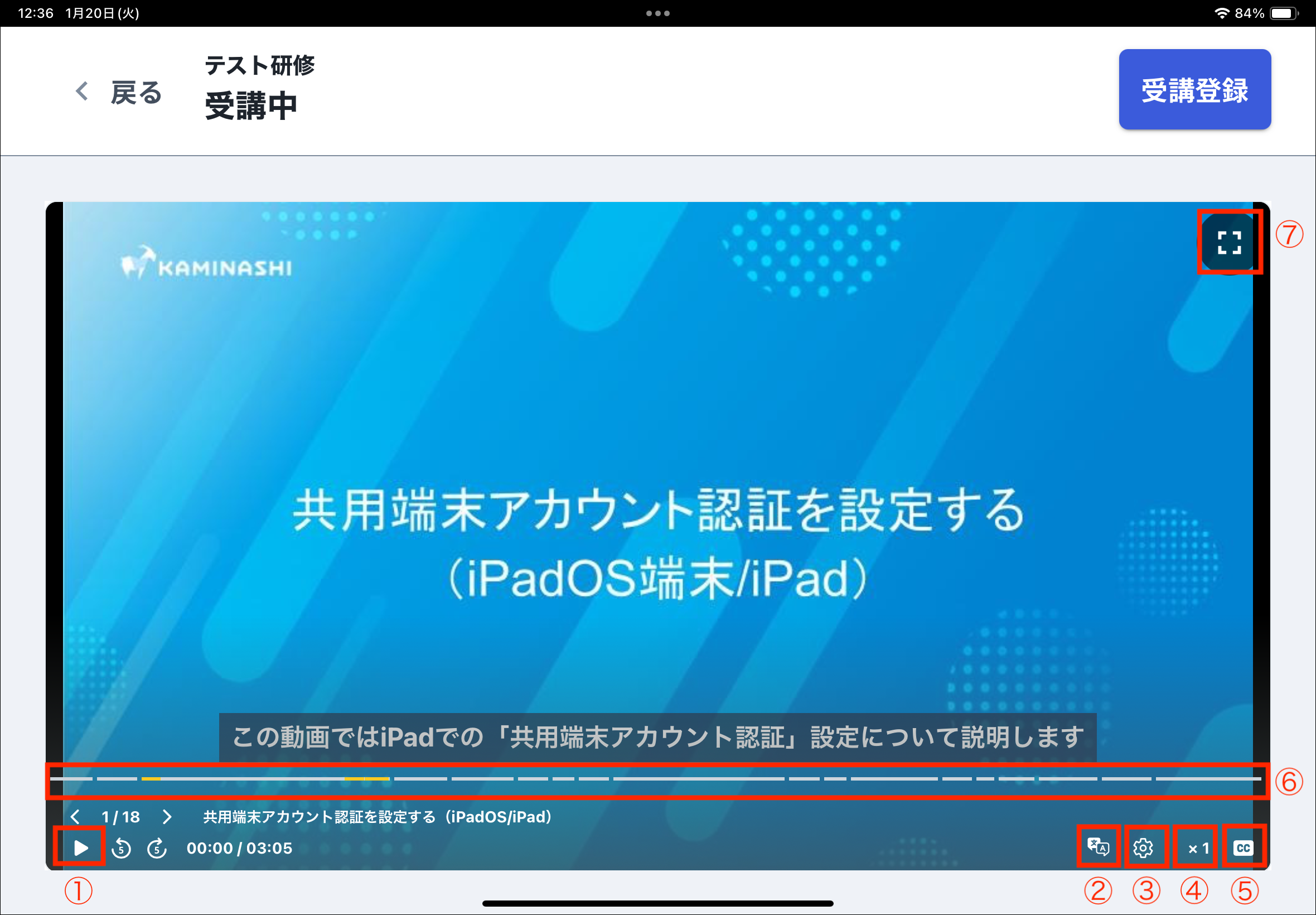Rewind the video 5 seconds
Screen dimensions: 1316x915
pos(121,848)
